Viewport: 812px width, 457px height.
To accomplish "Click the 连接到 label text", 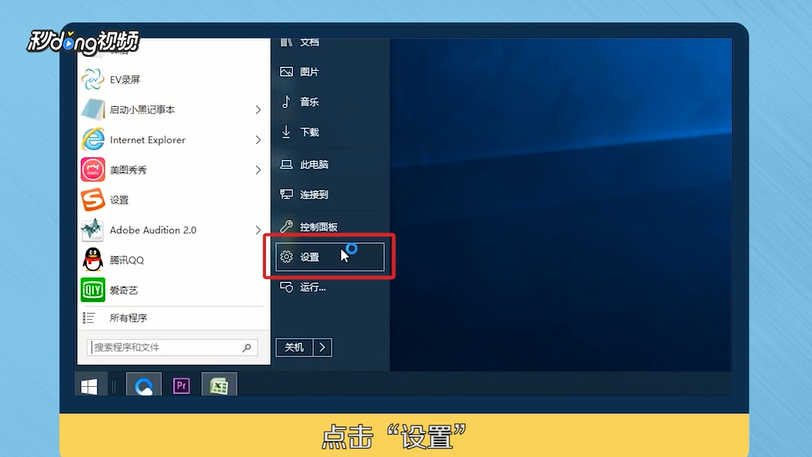I will click(314, 194).
